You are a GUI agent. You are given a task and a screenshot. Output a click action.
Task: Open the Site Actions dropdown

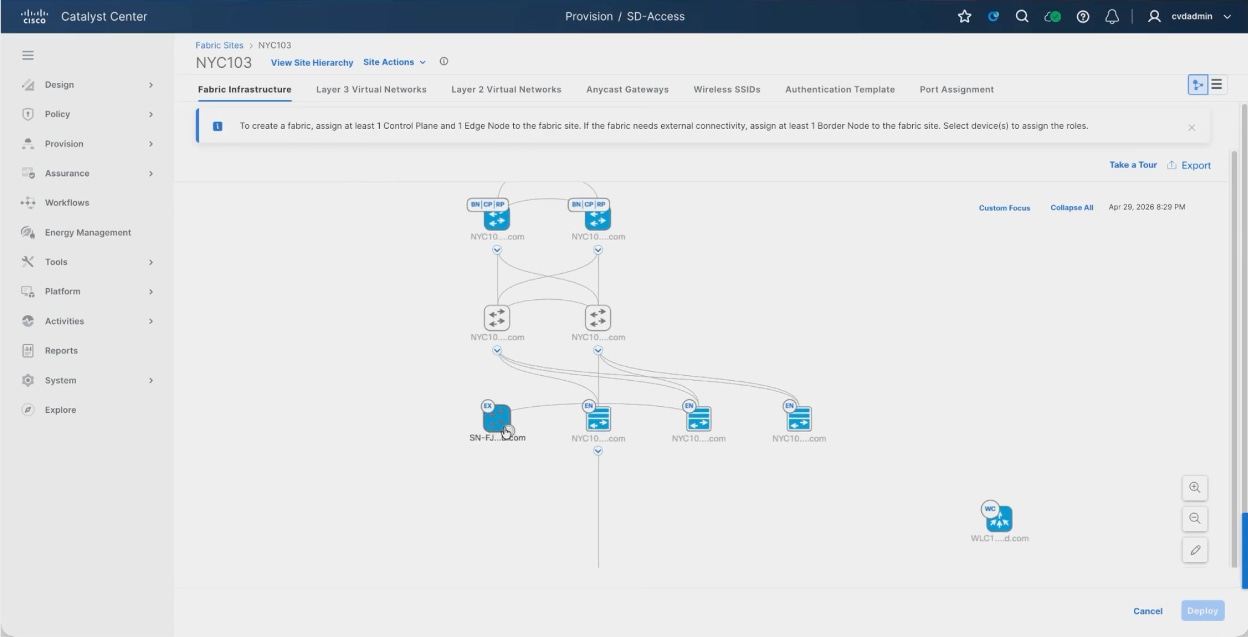[394, 62]
